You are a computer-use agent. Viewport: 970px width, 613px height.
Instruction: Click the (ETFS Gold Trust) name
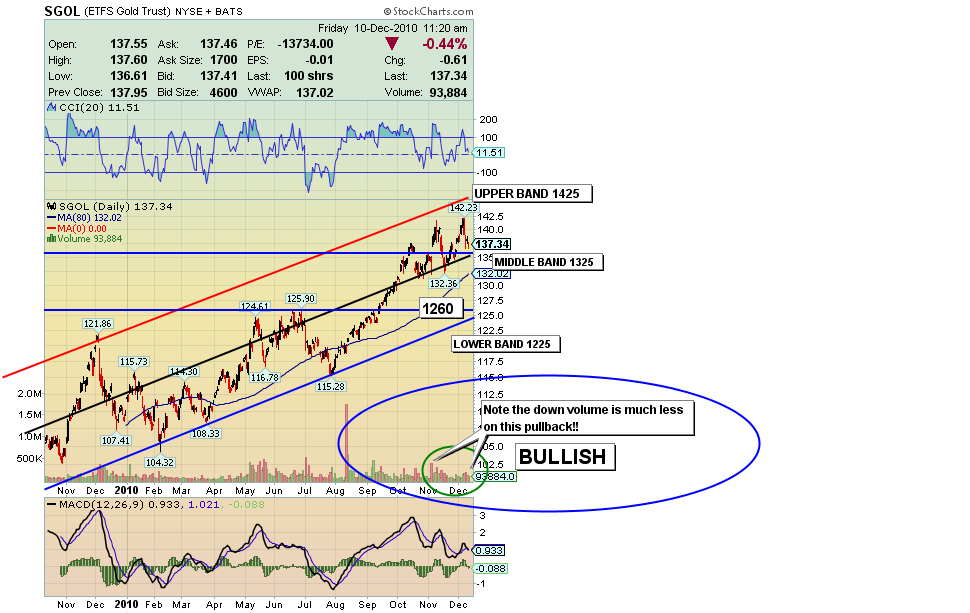click(x=127, y=11)
